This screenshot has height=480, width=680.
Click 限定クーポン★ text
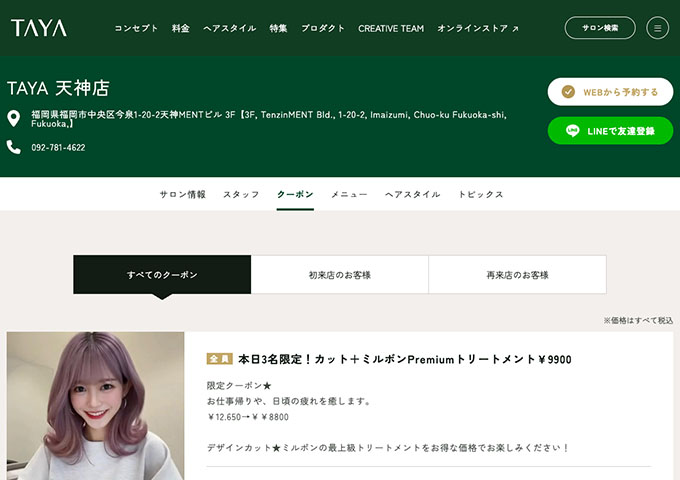coord(239,385)
